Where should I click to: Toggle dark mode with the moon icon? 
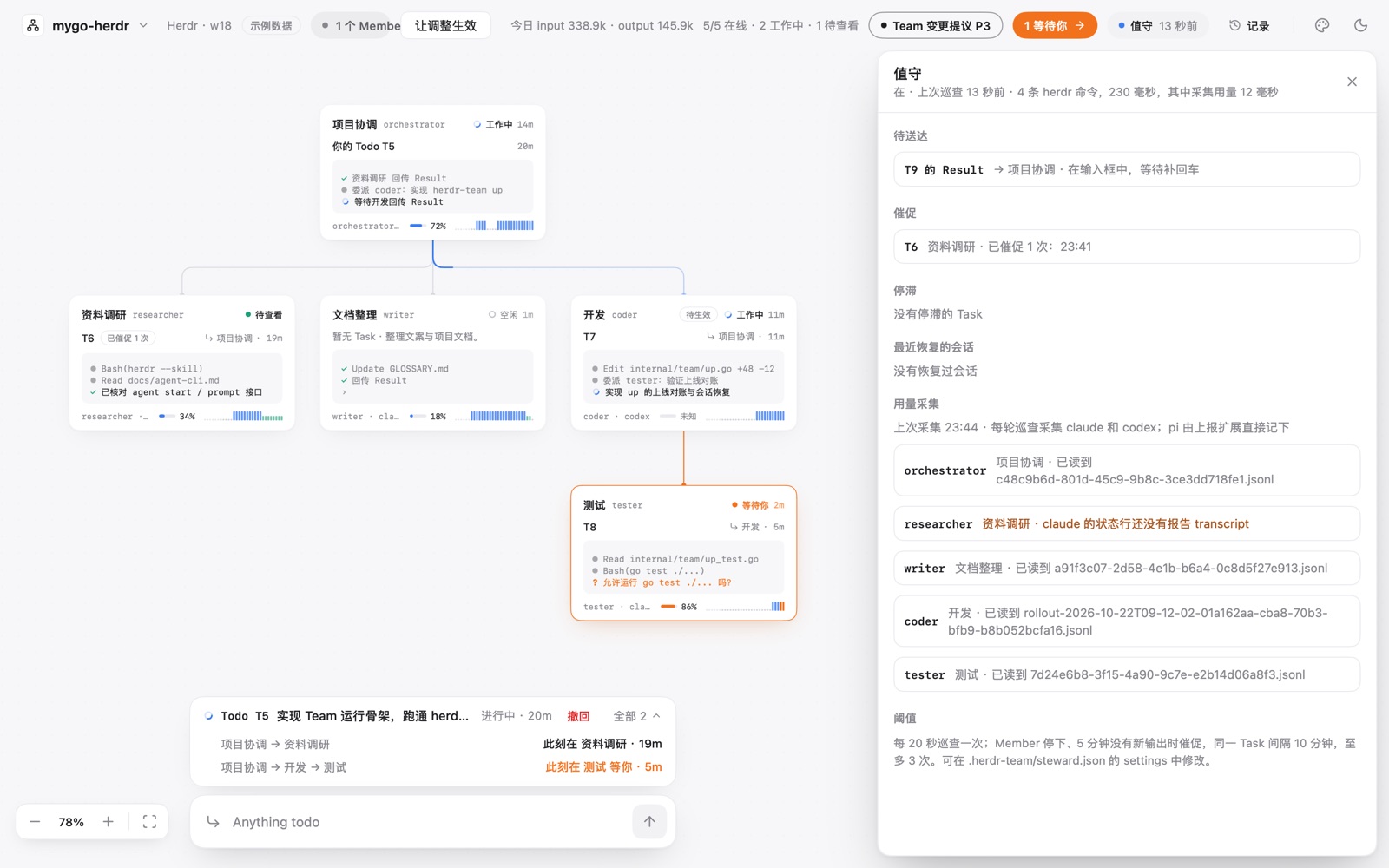click(1360, 25)
